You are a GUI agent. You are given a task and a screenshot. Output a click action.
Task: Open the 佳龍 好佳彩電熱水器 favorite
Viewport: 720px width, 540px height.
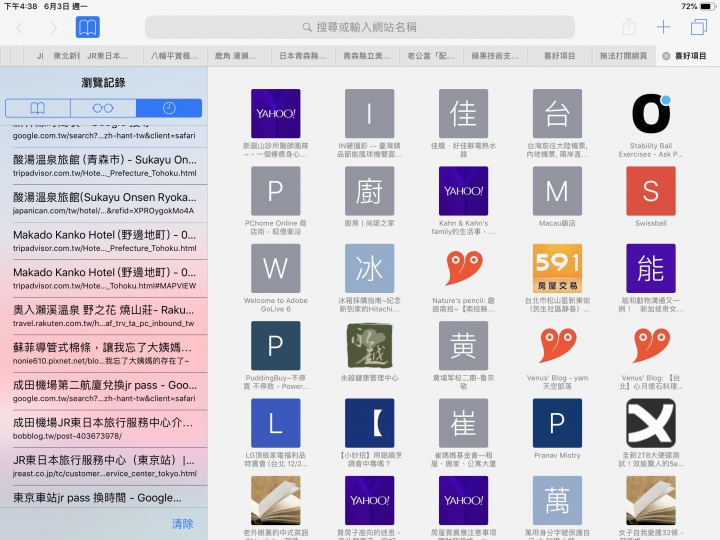(463, 113)
